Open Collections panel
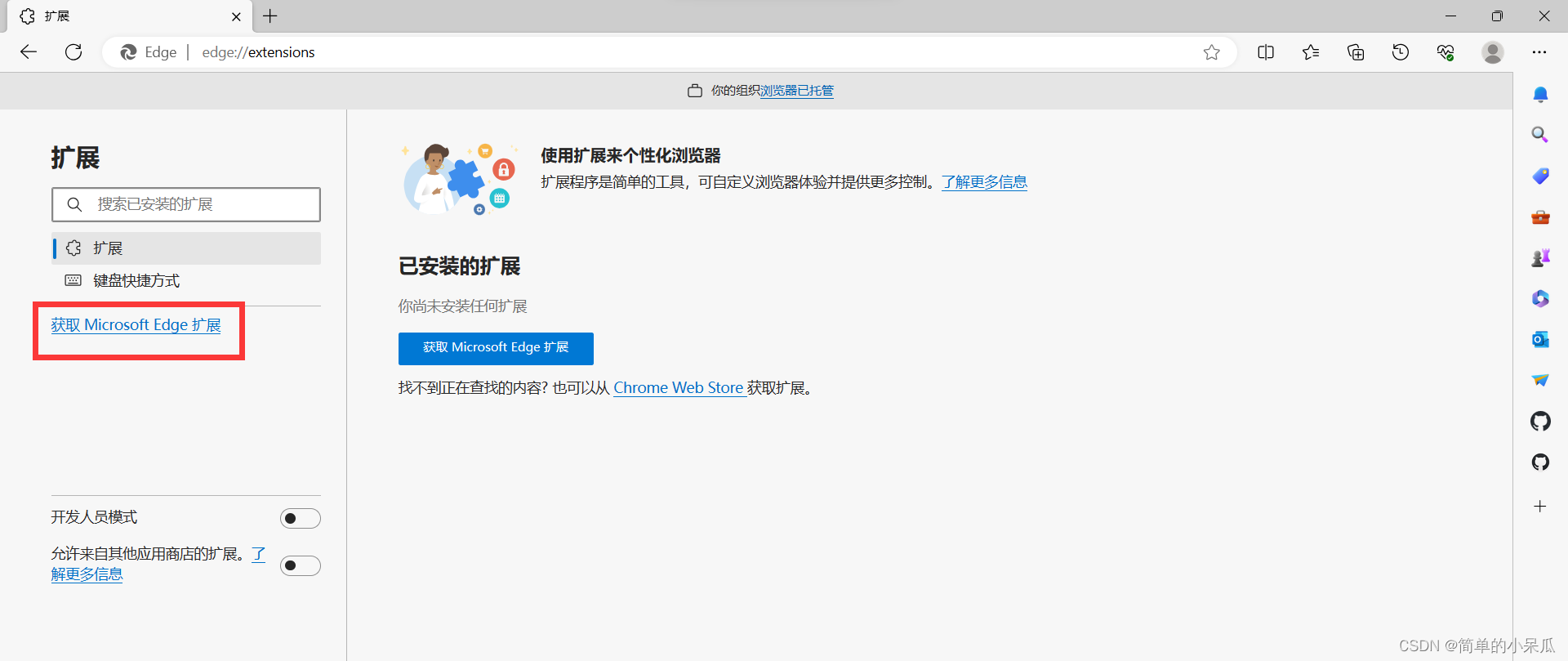Screen dimensions: 1568x661 tap(1356, 52)
